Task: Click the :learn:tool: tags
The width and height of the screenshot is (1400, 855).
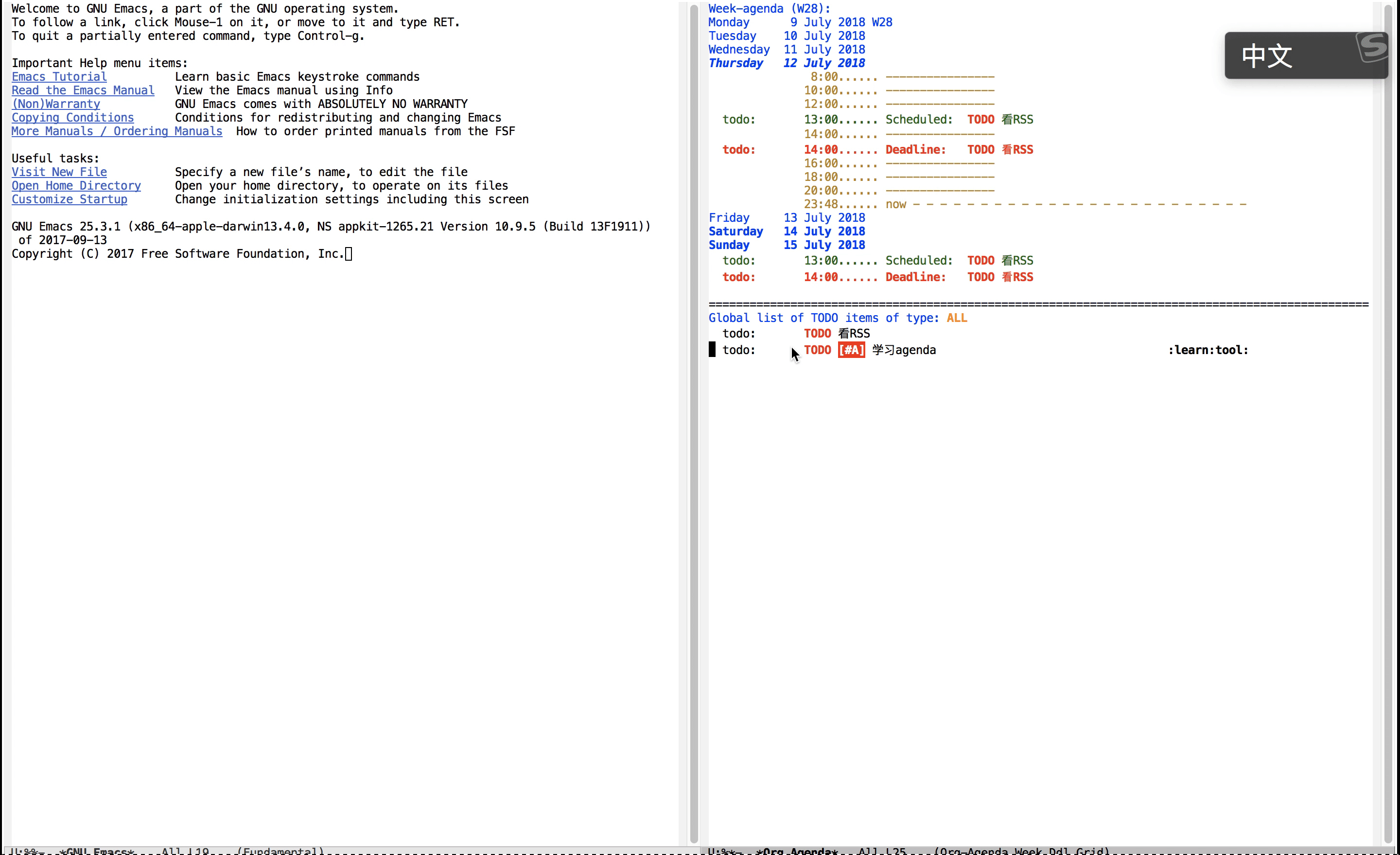Action: pyautogui.click(x=1208, y=350)
